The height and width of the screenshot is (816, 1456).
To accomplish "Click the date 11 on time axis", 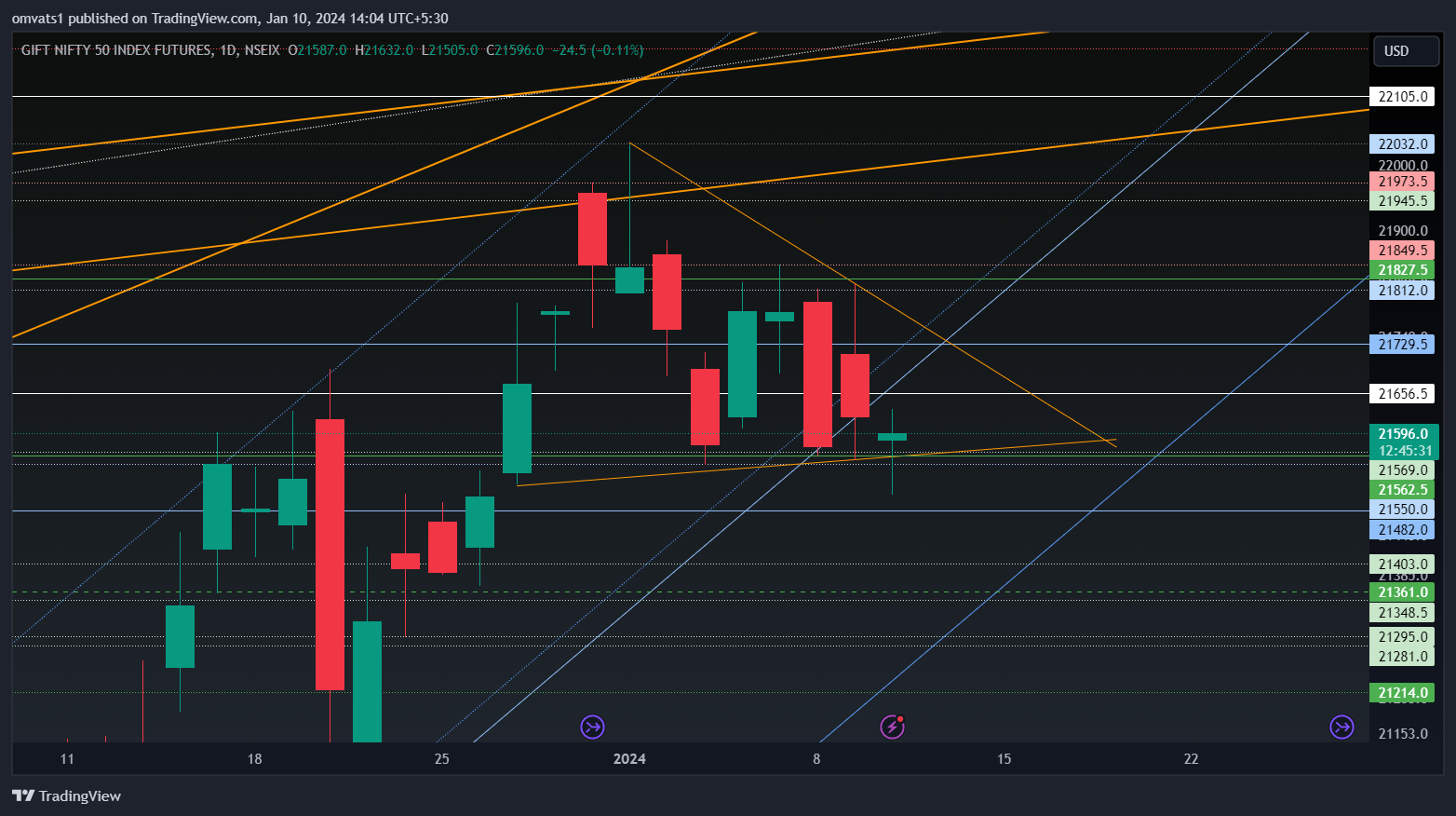I will click(x=67, y=759).
